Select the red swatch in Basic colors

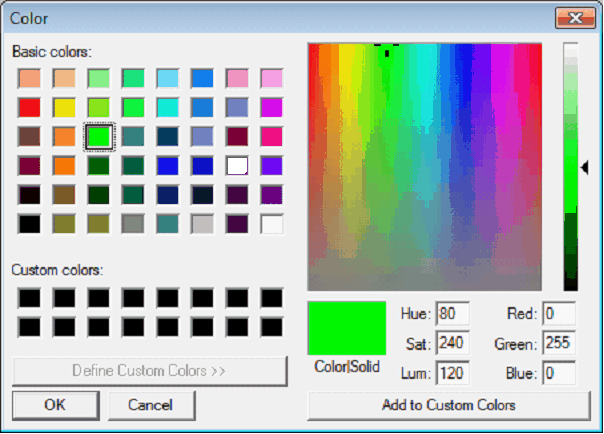(29, 107)
